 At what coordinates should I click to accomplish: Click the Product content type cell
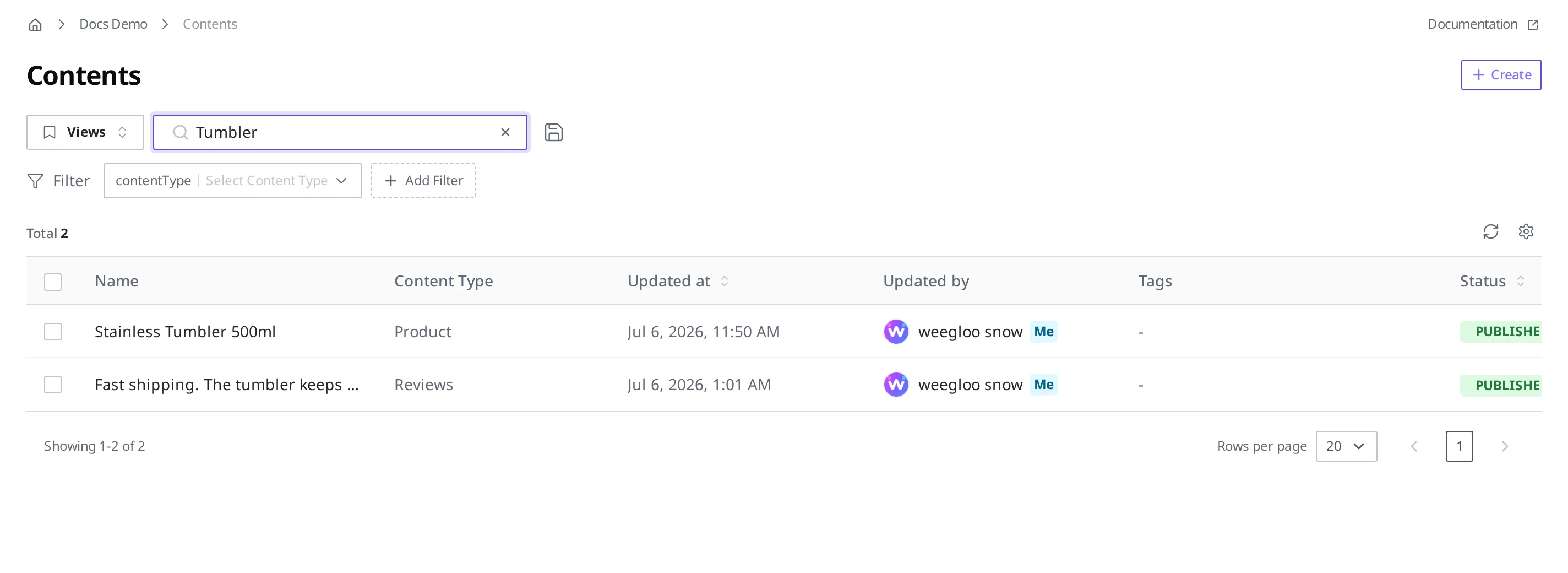(422, 332)
